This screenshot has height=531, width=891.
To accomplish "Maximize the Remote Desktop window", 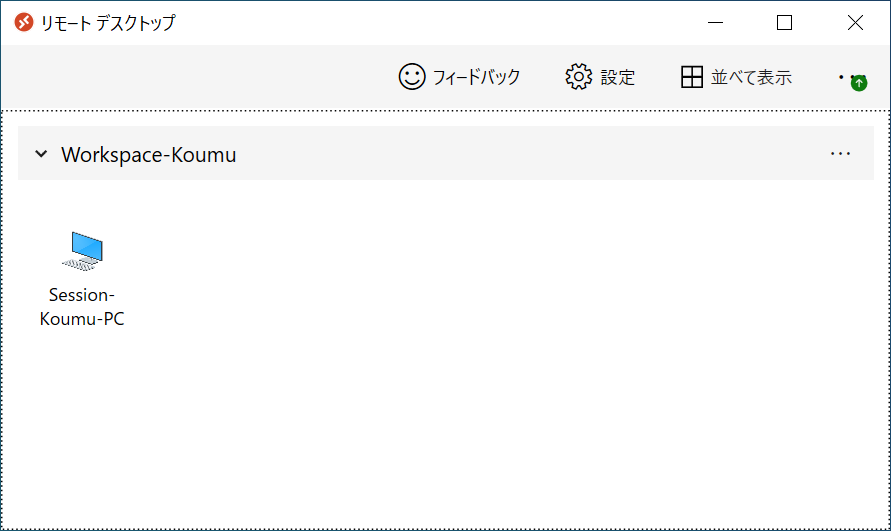I will (784, 22).
